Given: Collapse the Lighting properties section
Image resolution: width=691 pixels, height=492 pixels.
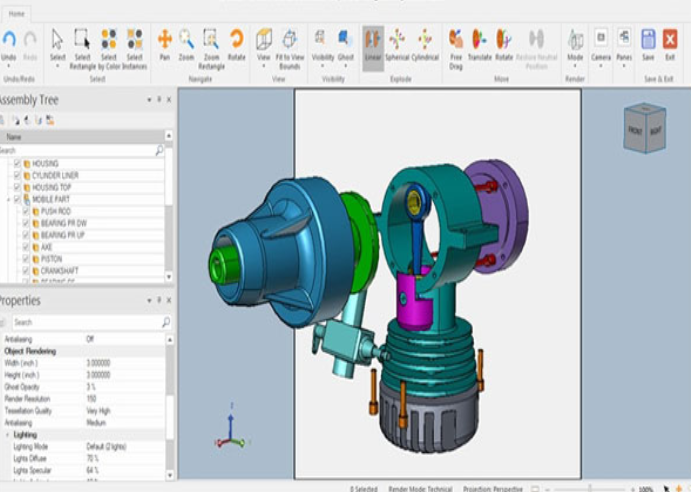Looking at the screenshot, I should [6, 435].
